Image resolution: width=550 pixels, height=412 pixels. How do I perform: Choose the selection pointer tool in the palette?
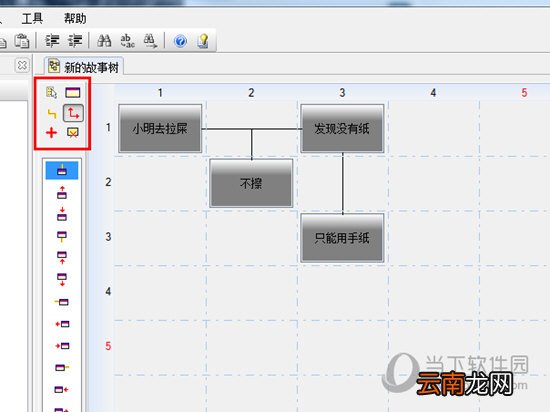(x=52, y=93)
